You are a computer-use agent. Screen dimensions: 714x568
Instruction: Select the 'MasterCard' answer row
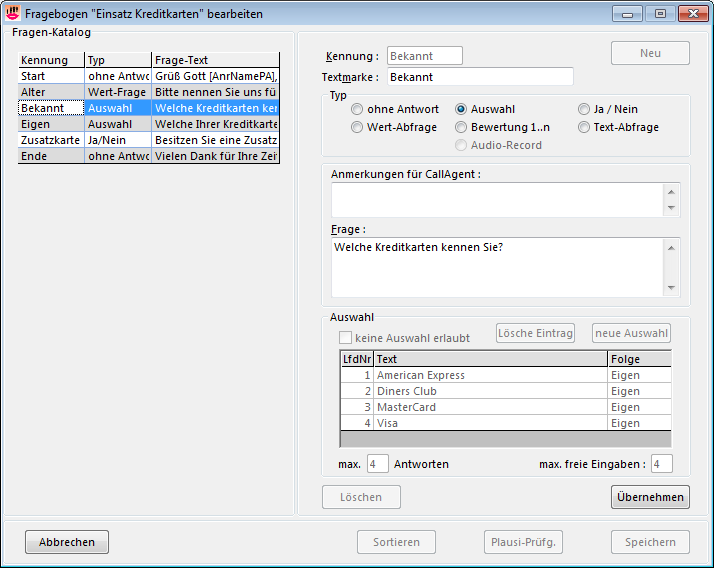pos(490,407)
